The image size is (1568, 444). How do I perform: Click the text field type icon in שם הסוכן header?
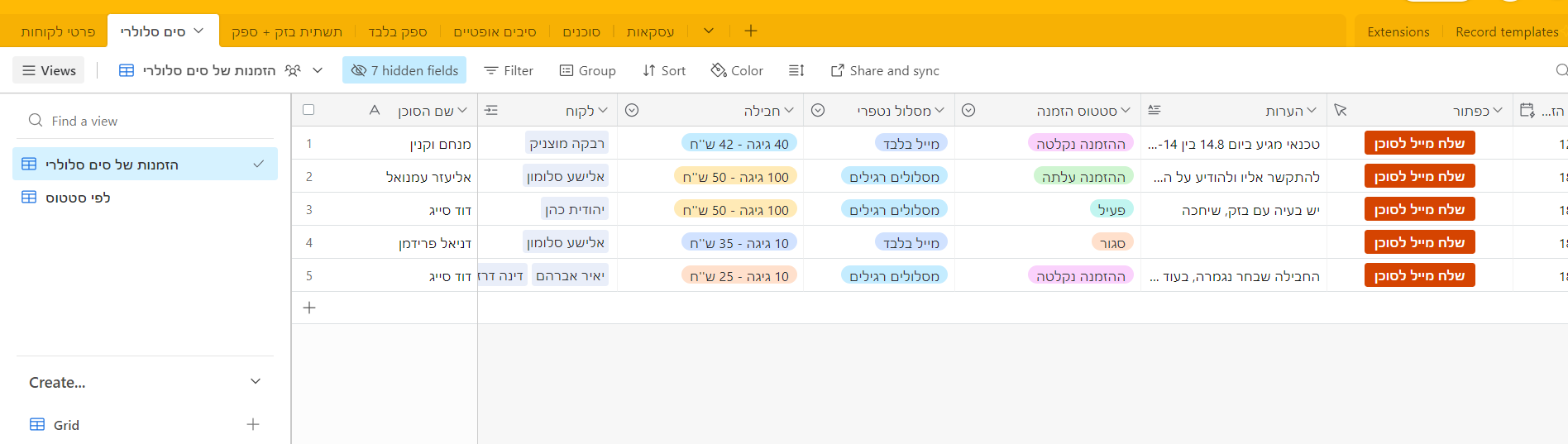pyautogui.click(x=375, y=110)
